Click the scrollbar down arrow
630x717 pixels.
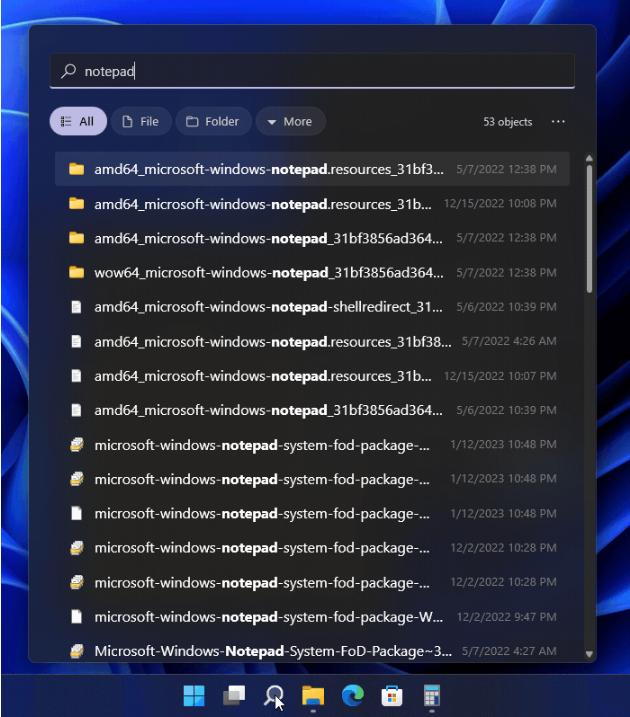[x=589, y=654]
